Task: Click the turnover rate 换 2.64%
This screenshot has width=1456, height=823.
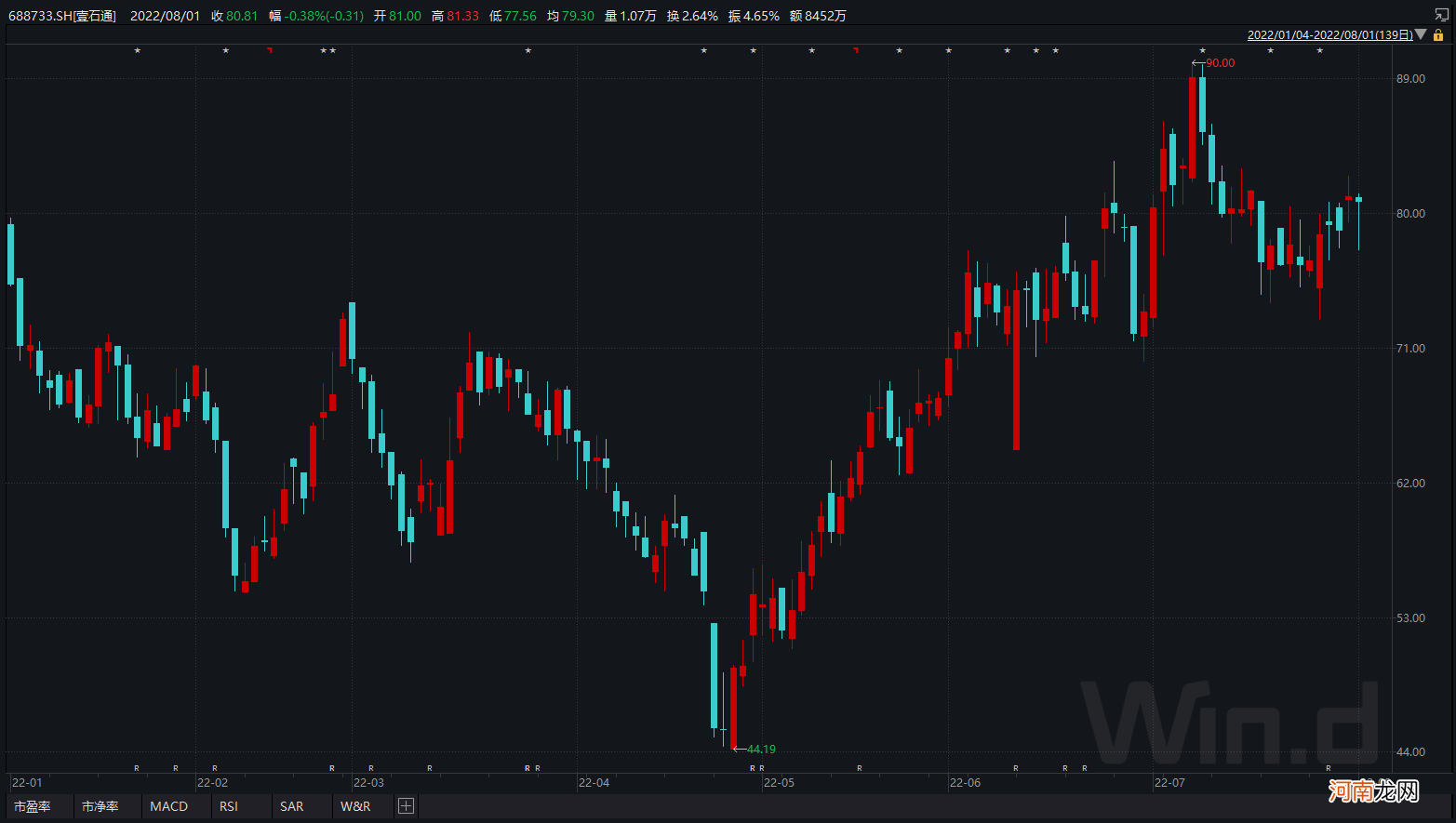Action: tap(692, 16)
